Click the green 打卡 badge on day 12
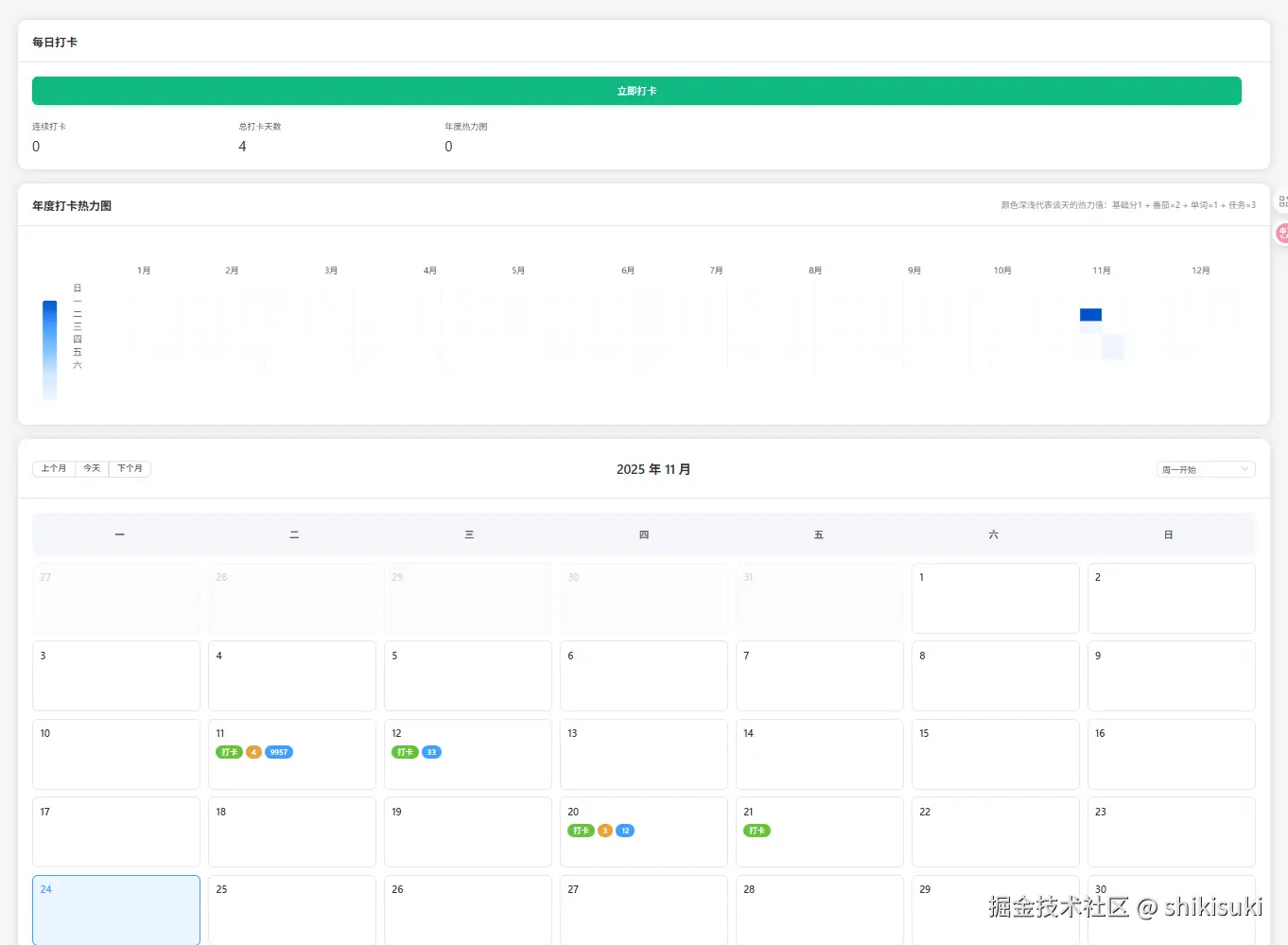 [405, 752]
